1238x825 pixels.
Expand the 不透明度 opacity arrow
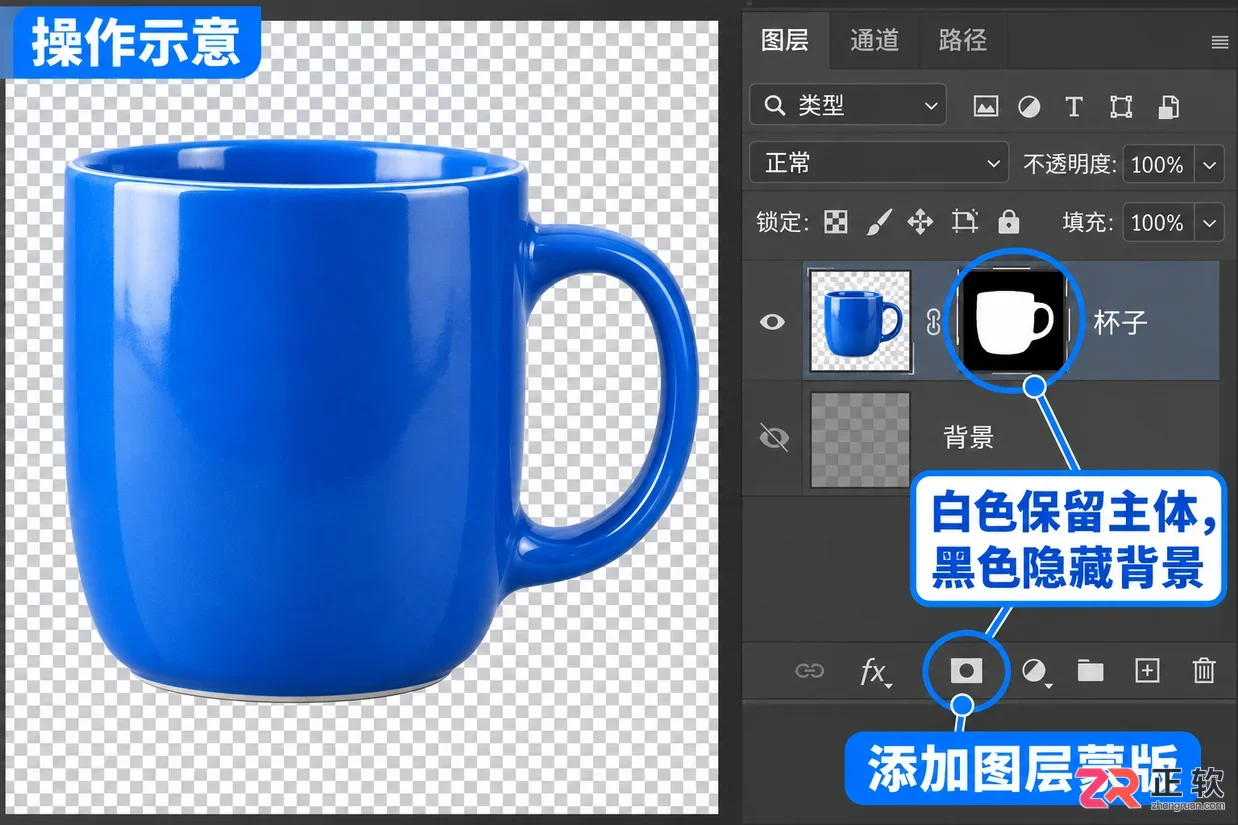[x=1210, y=164]
